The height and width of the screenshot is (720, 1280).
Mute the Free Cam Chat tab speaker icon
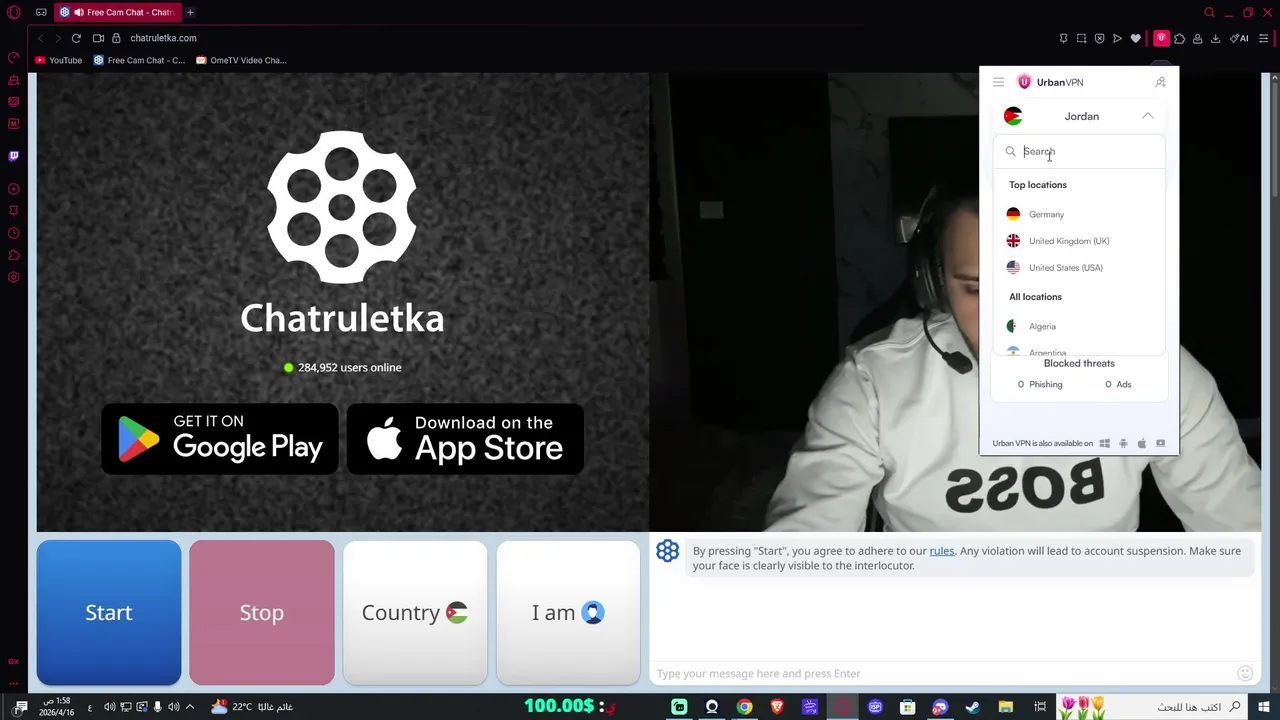[x=78, y=13]
